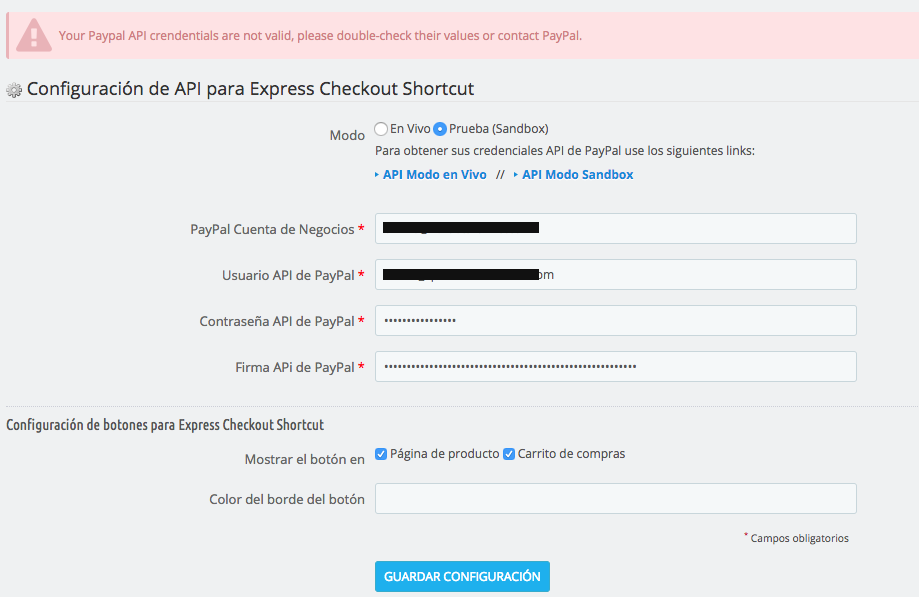919x597 pixels.
Task: Click the "Firma APi de PayPal" signature field
Action: (614, 366)
